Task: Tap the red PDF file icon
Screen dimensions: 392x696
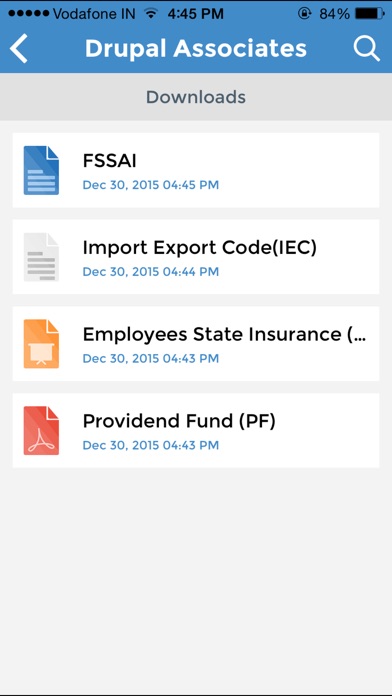Action: click(x=41, y=431)
